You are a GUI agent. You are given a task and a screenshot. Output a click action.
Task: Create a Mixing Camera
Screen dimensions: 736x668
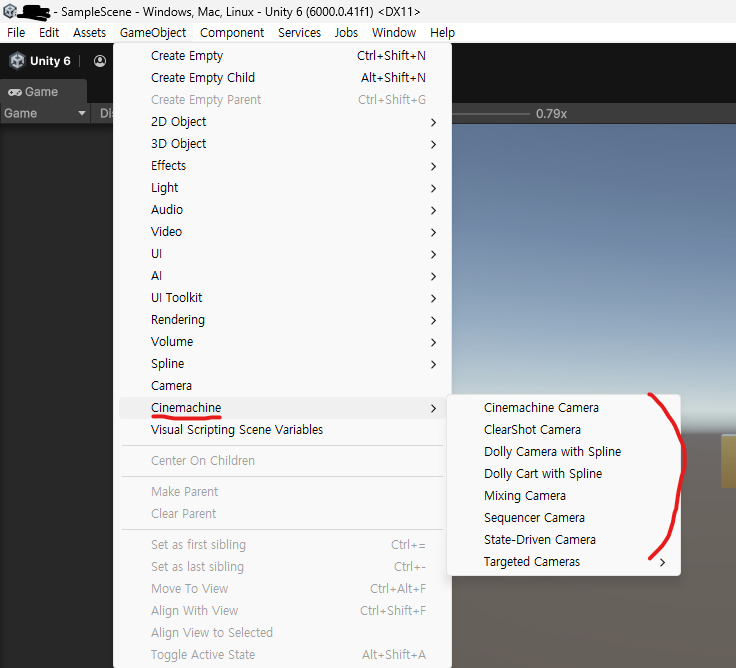564,496
